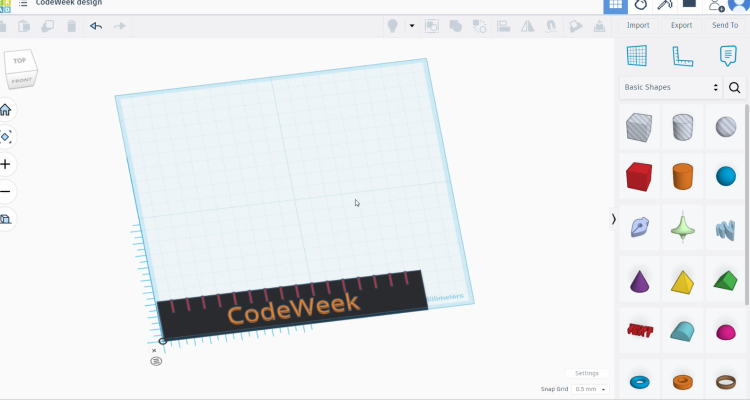Click the Mirror tool icon
Image resolution: width=750 pixels, height=400 pixels.
pos(527,26)
